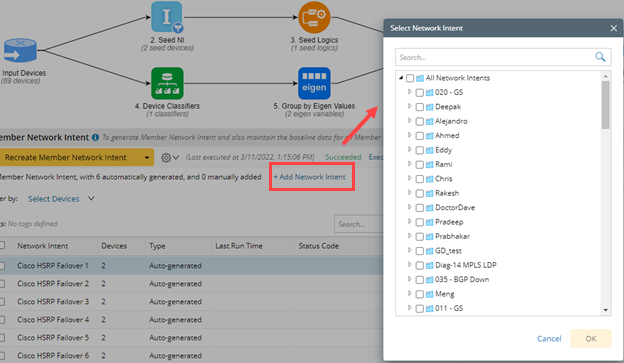Click Cancel in the dialog
The width and height of the screenshot is (624, 363).
tap(549, 339)
